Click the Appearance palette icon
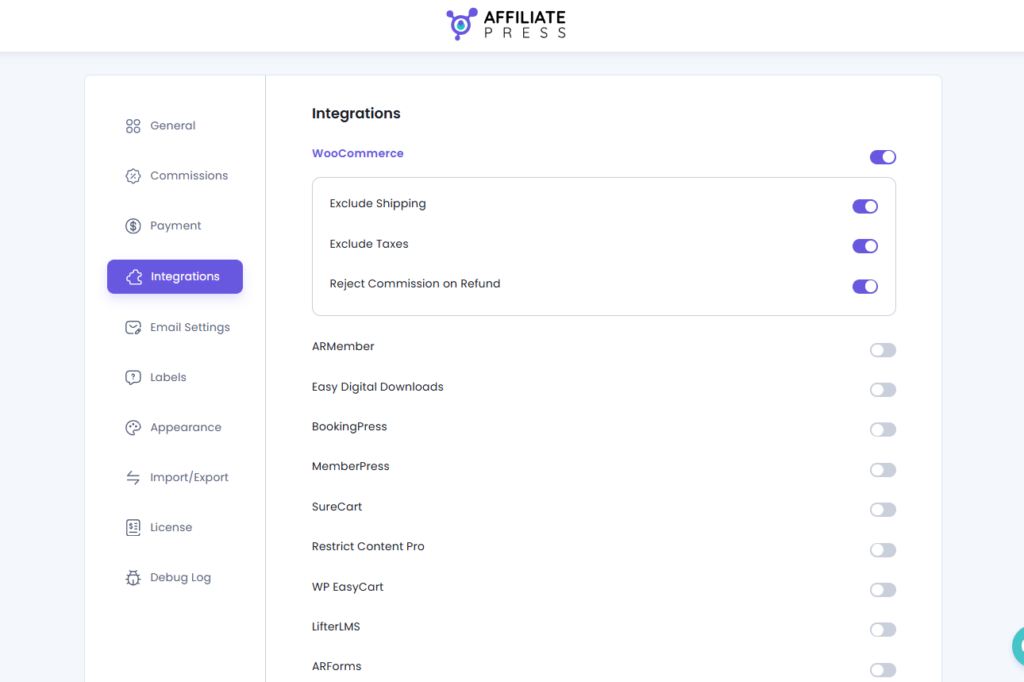This screenshot has height=682, width=1024. (133, 428)
